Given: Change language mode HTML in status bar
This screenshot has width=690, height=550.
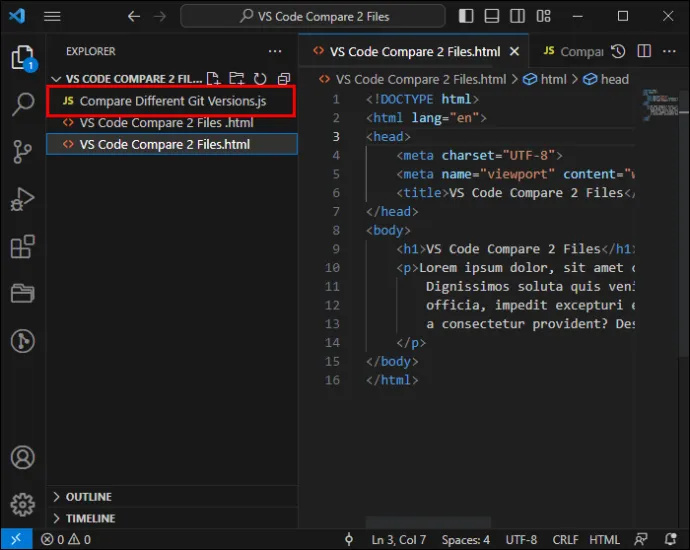Looking at the screenshot, I should [604, 540].
